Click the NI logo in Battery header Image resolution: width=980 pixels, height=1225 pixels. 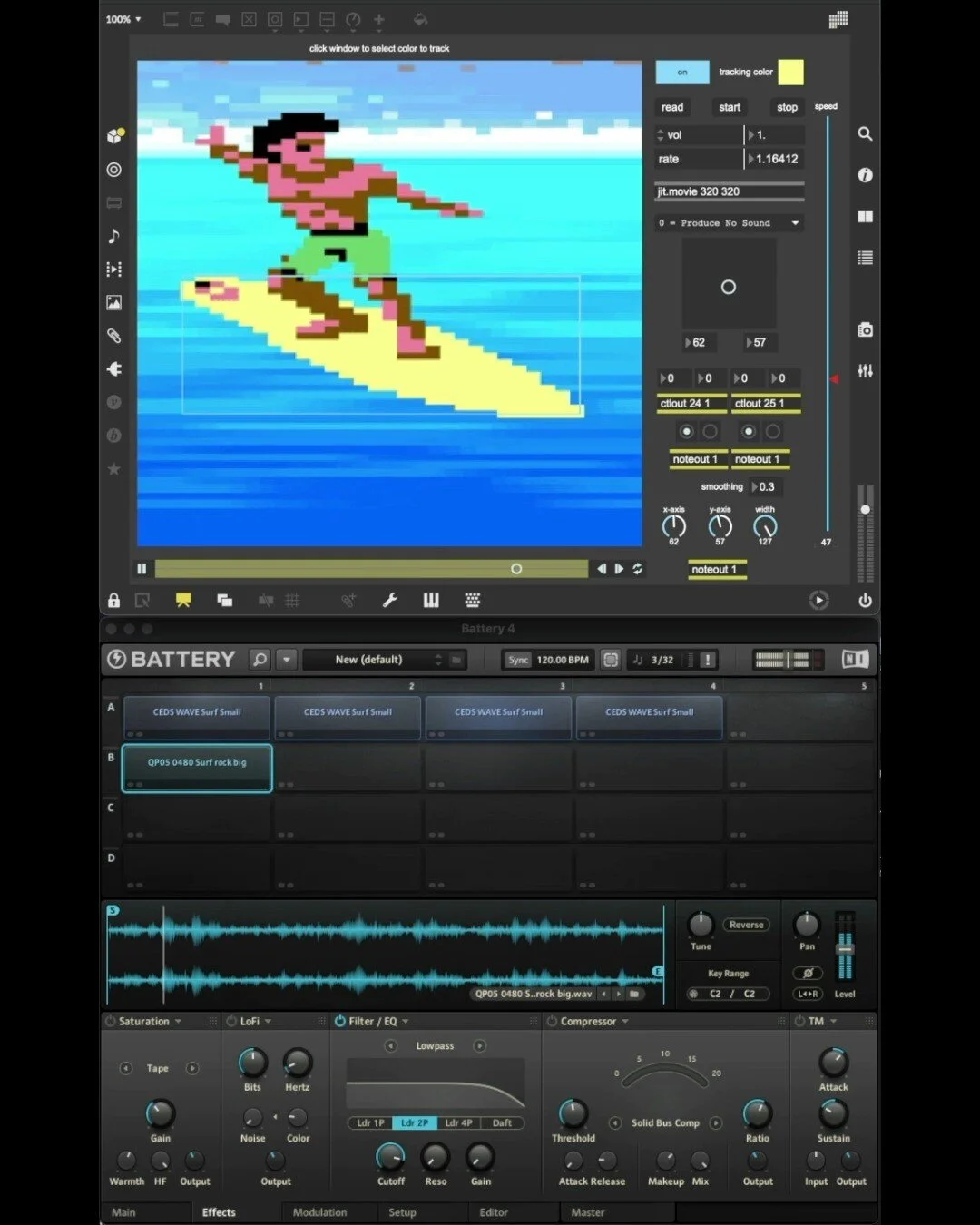855,660
